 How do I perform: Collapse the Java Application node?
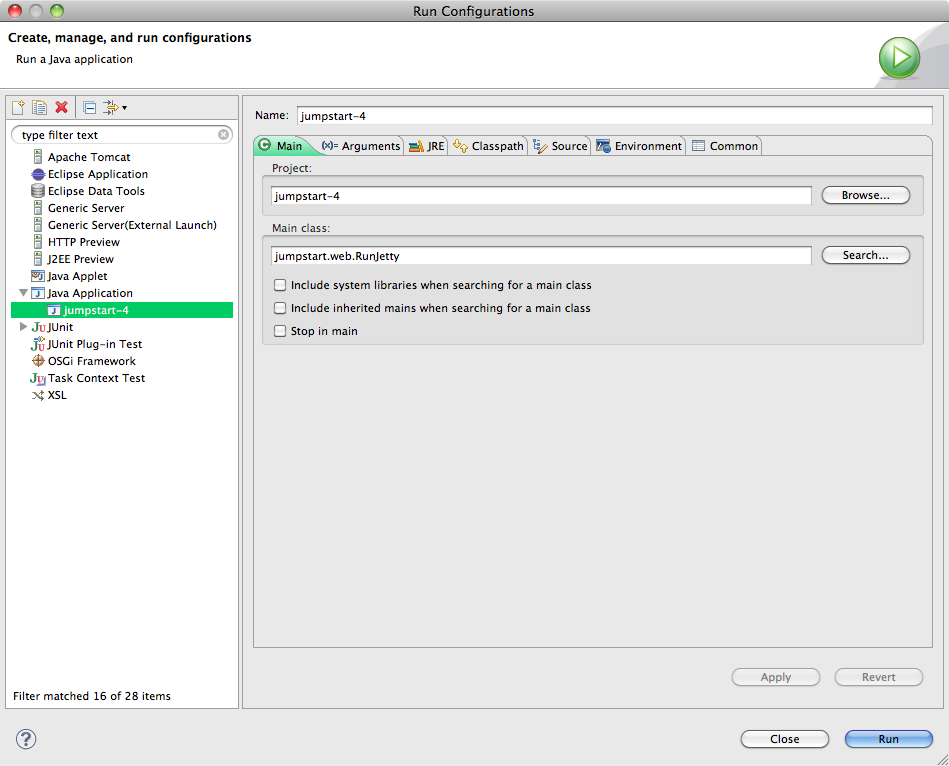click(x=23, y=293)
